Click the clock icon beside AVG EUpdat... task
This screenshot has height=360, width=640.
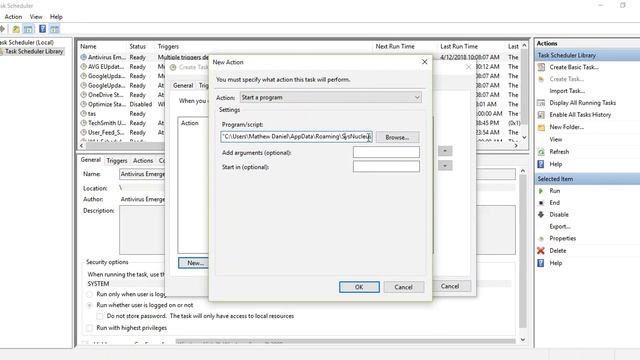tap(83, 67)
